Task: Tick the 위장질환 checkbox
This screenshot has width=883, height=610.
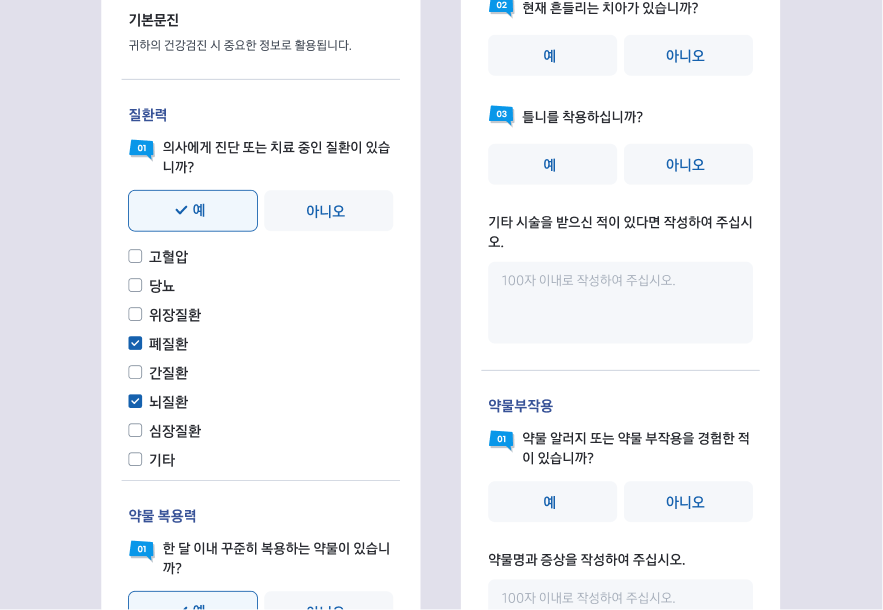Action: [x=135, y=314]
